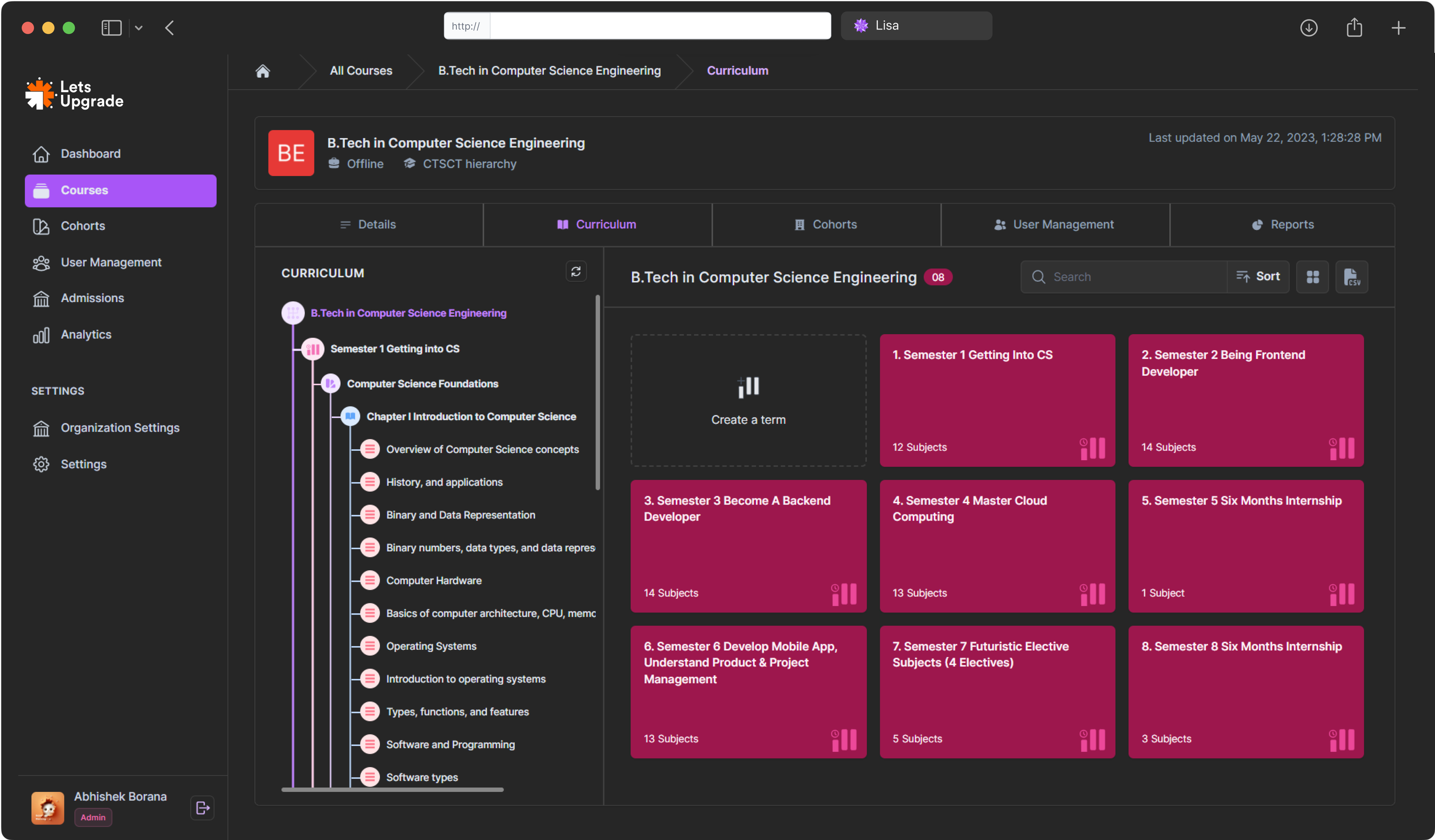1435x840 pixels.
Task: Click the browser downloads icon
Action: point(1309,27)
